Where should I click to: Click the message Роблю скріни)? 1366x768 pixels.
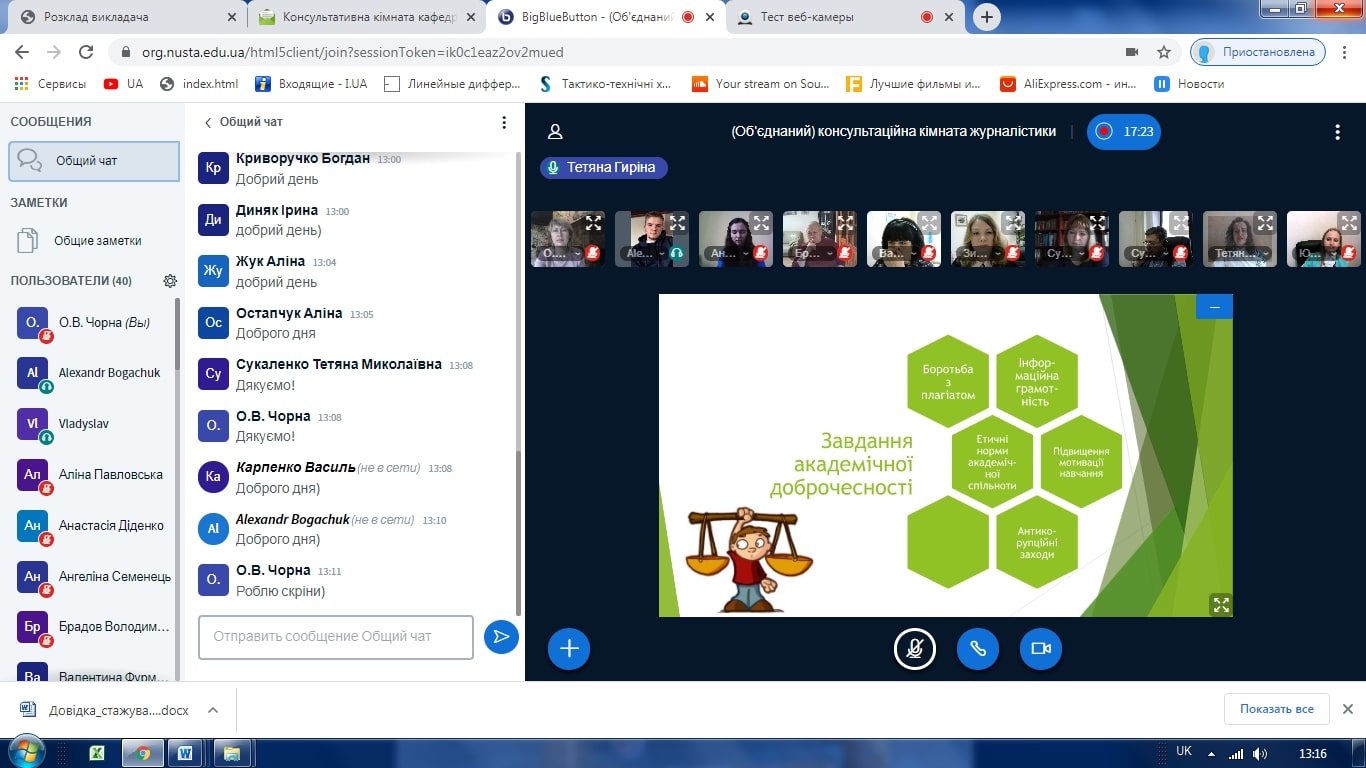point(280,591)
